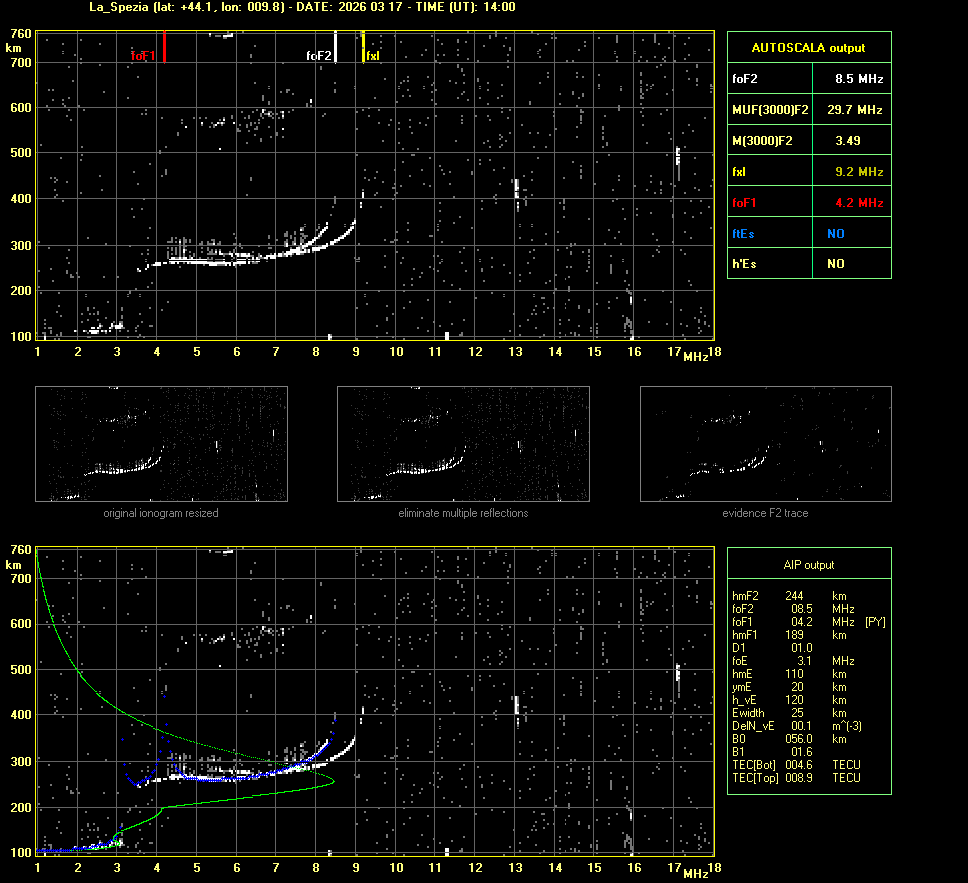This screenshot has height=883, width=968.
Task: Select the yellow fxI marker on ionogram
Action: [363, 47]
